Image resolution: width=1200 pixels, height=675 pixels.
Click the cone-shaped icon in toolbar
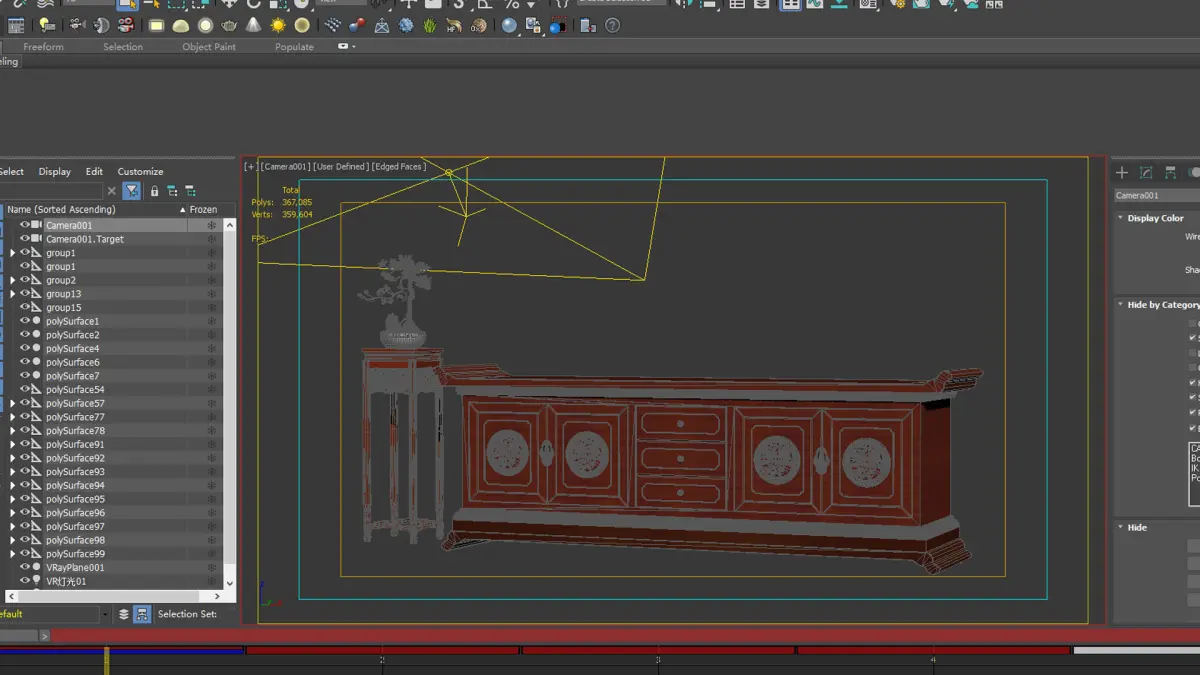pos(253,25)
